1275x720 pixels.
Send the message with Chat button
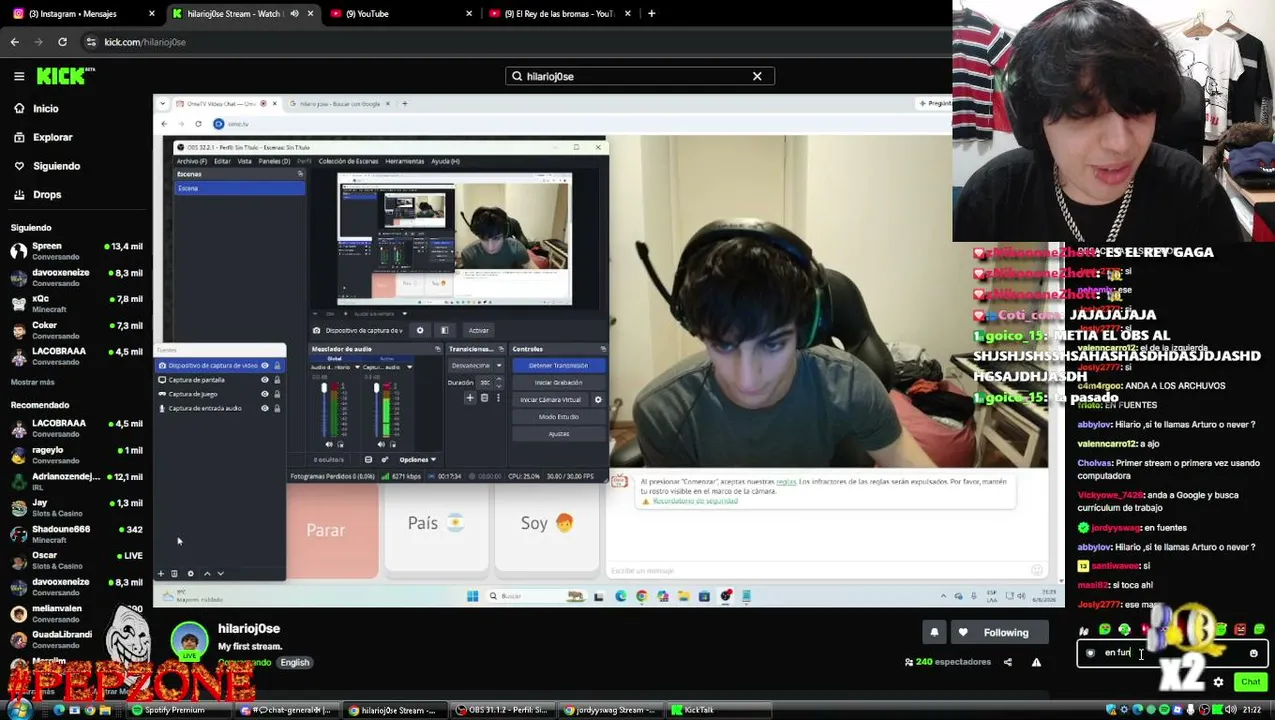click(x=1250, y=682)
